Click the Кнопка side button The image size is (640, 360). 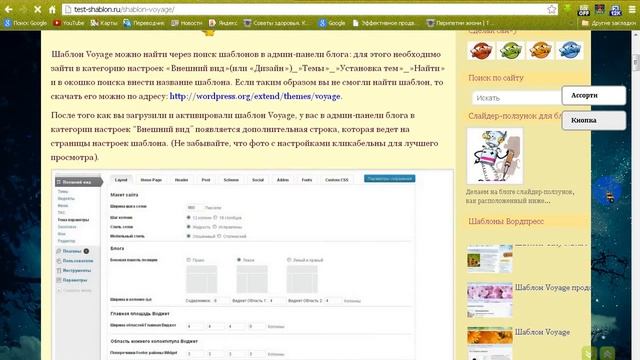click(593, 120)
